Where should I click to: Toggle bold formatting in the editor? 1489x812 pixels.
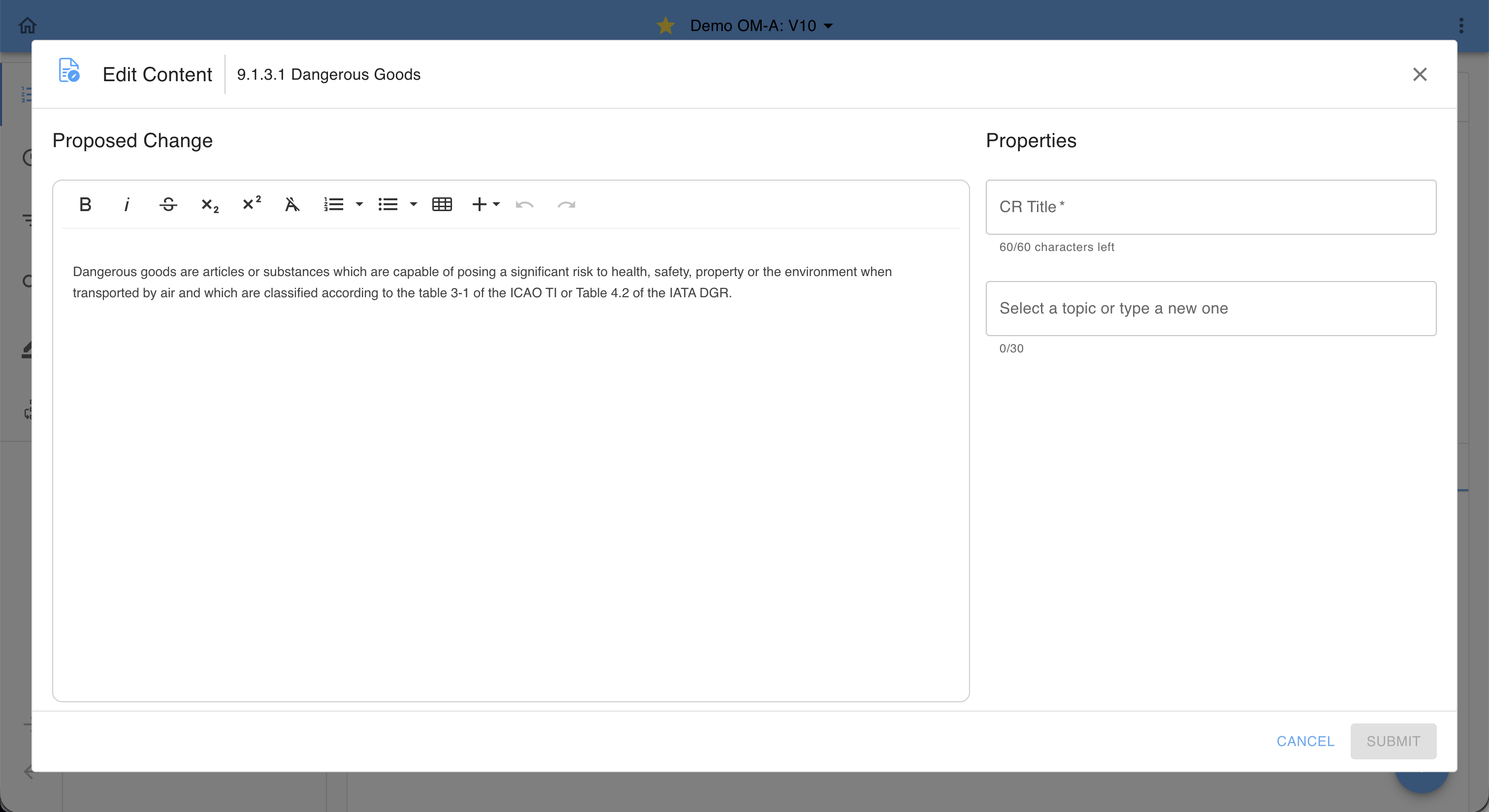point(85,204)
